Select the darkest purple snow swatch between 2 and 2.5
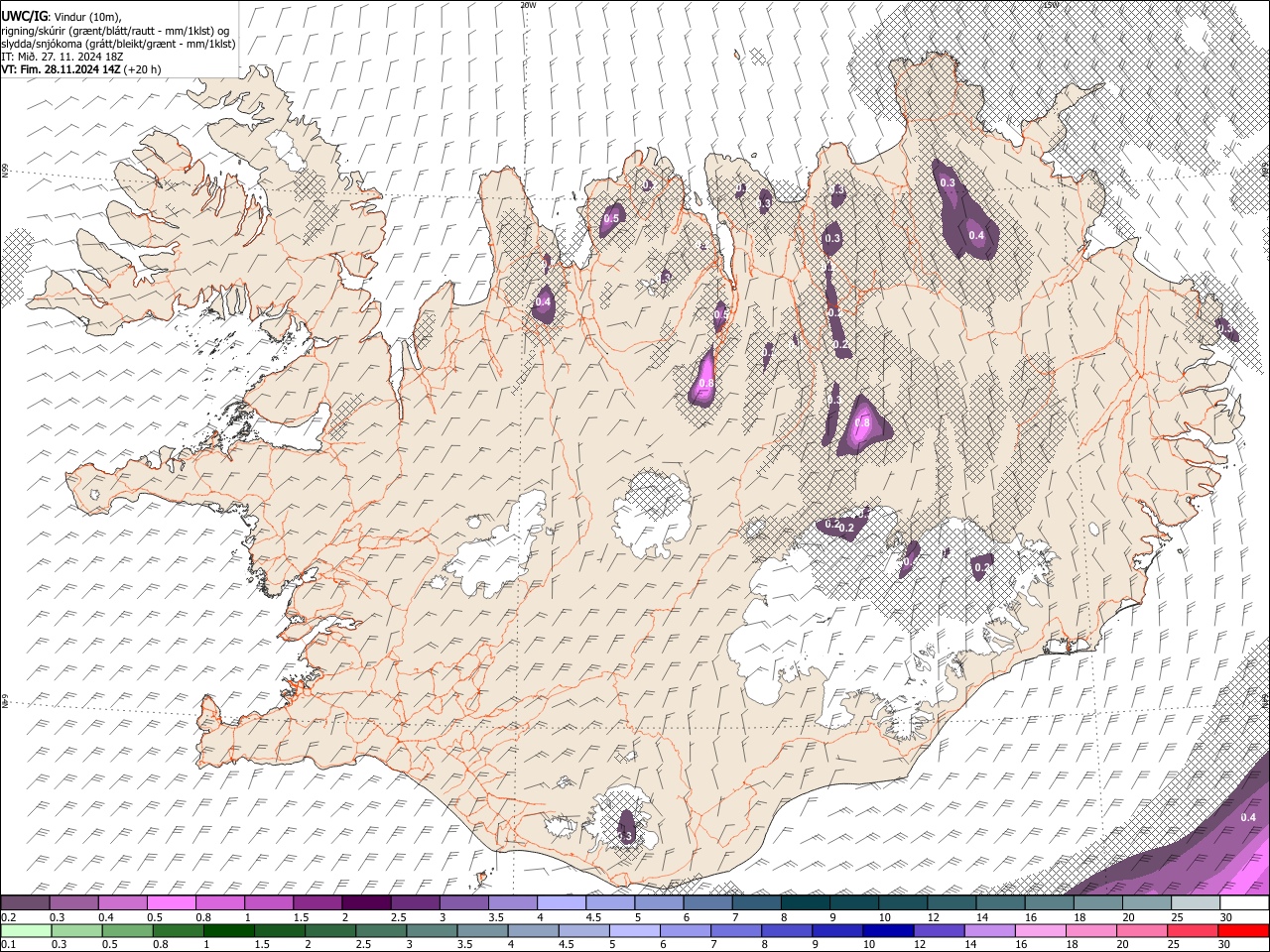The image size is (1270, 952). point(366,903)
